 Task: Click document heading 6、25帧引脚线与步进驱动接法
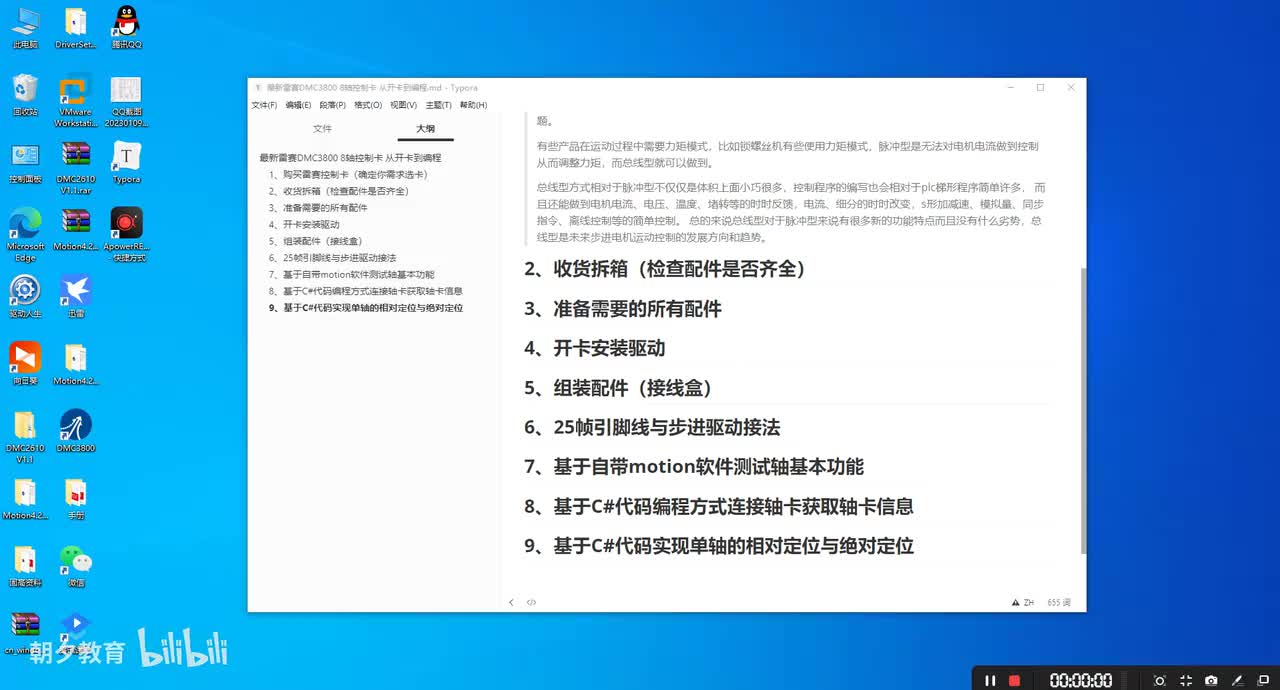click(x=651, y=428)
